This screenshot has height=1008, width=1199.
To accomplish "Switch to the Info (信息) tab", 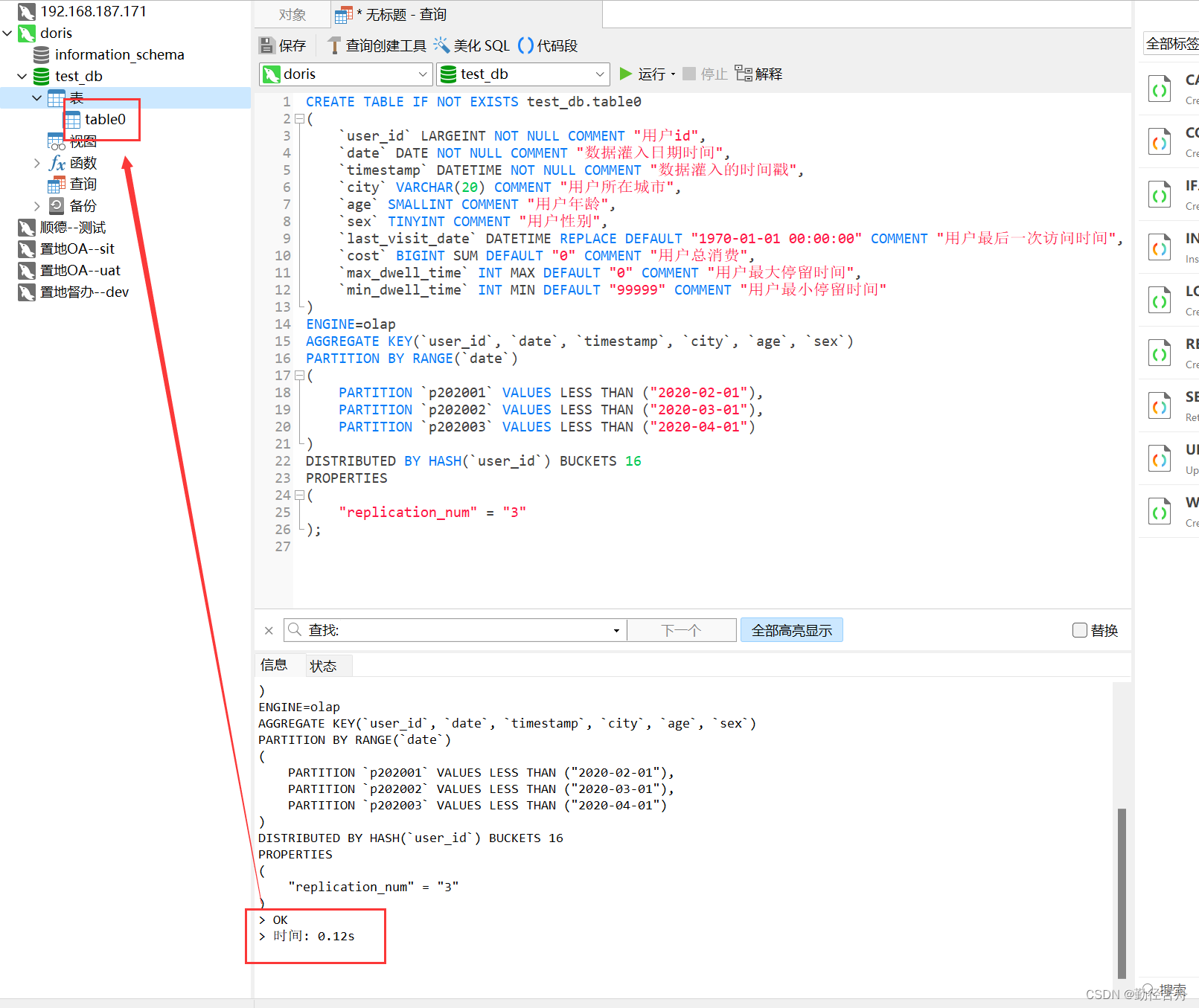I will [273, 664].
